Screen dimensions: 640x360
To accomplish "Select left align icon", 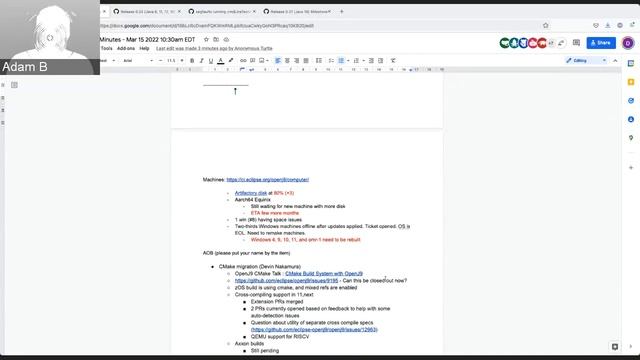I will point(278,60).
